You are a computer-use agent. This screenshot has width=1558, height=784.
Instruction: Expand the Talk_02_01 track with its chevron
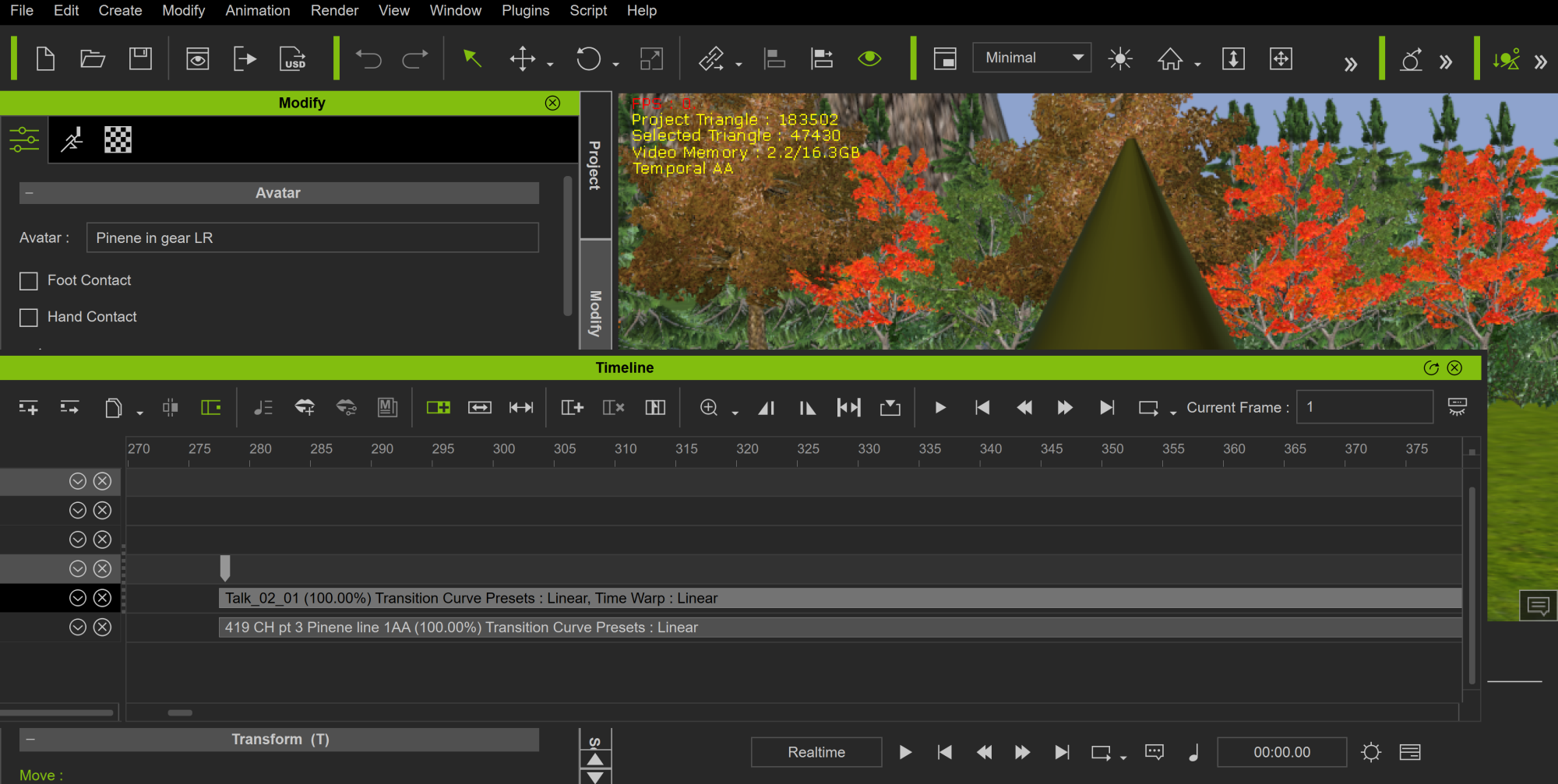[x=78, y=598]
